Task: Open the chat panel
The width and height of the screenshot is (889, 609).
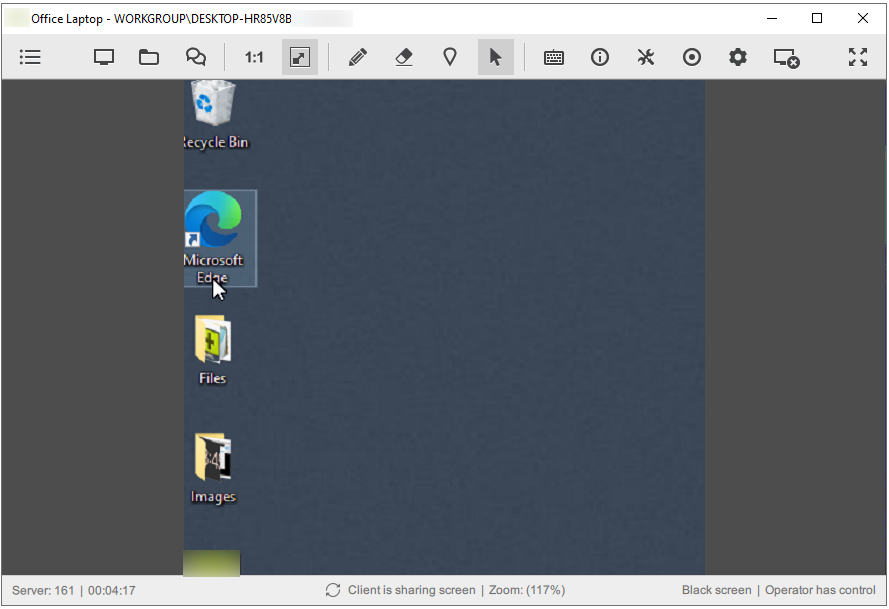Action: point(196,57)
